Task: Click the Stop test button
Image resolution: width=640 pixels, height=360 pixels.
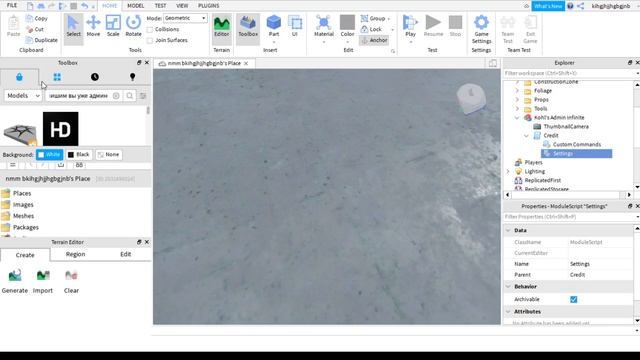Action: [x=455, y=26]
